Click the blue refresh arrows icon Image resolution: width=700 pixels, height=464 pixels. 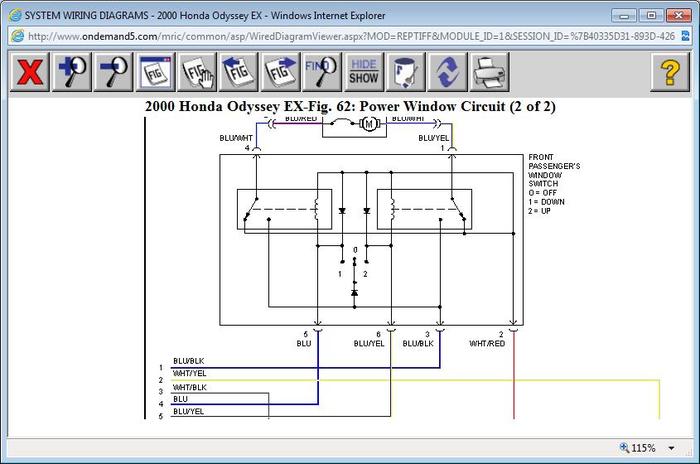[447, 71]
